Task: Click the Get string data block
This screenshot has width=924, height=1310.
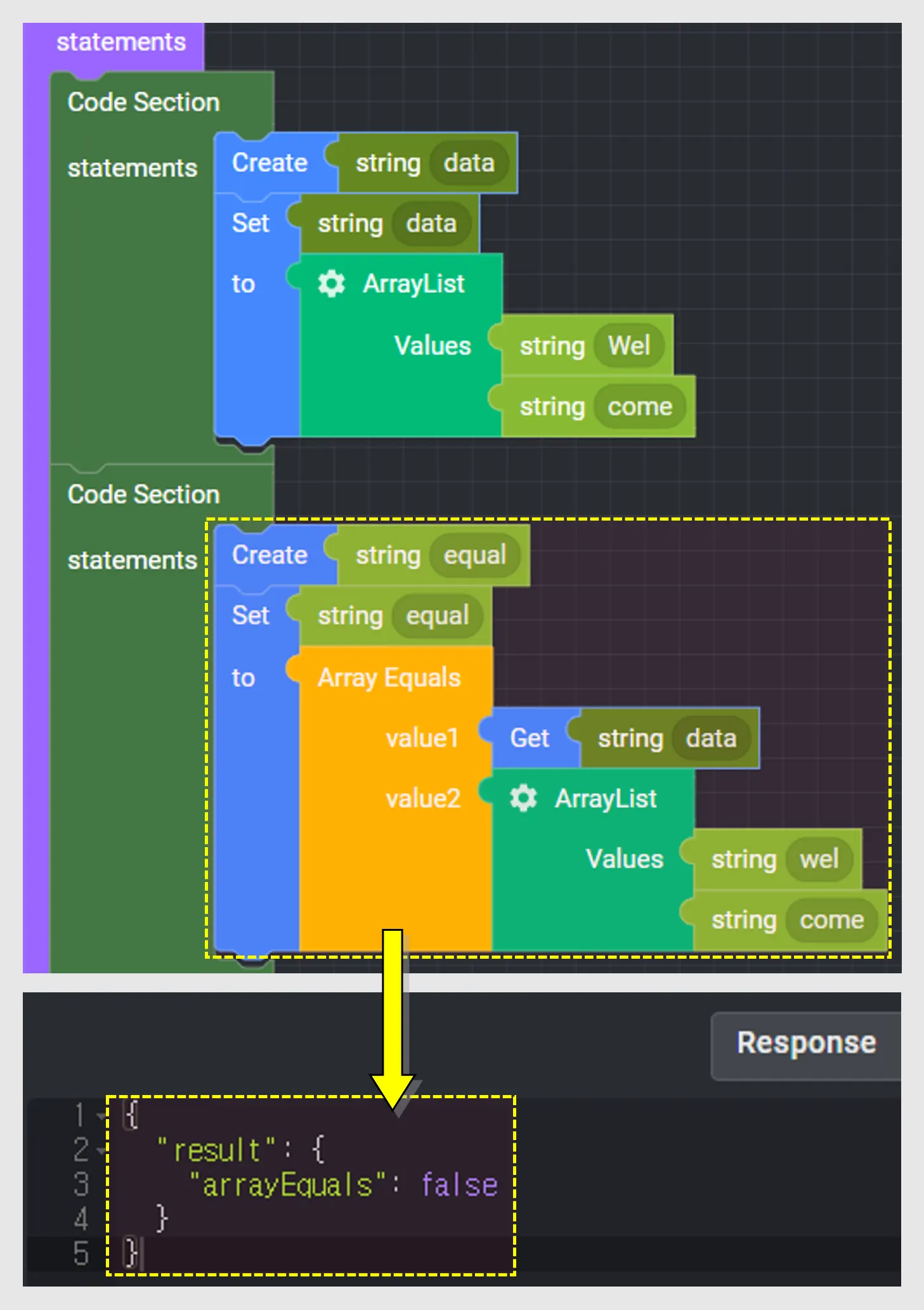Action: (531, 738)
